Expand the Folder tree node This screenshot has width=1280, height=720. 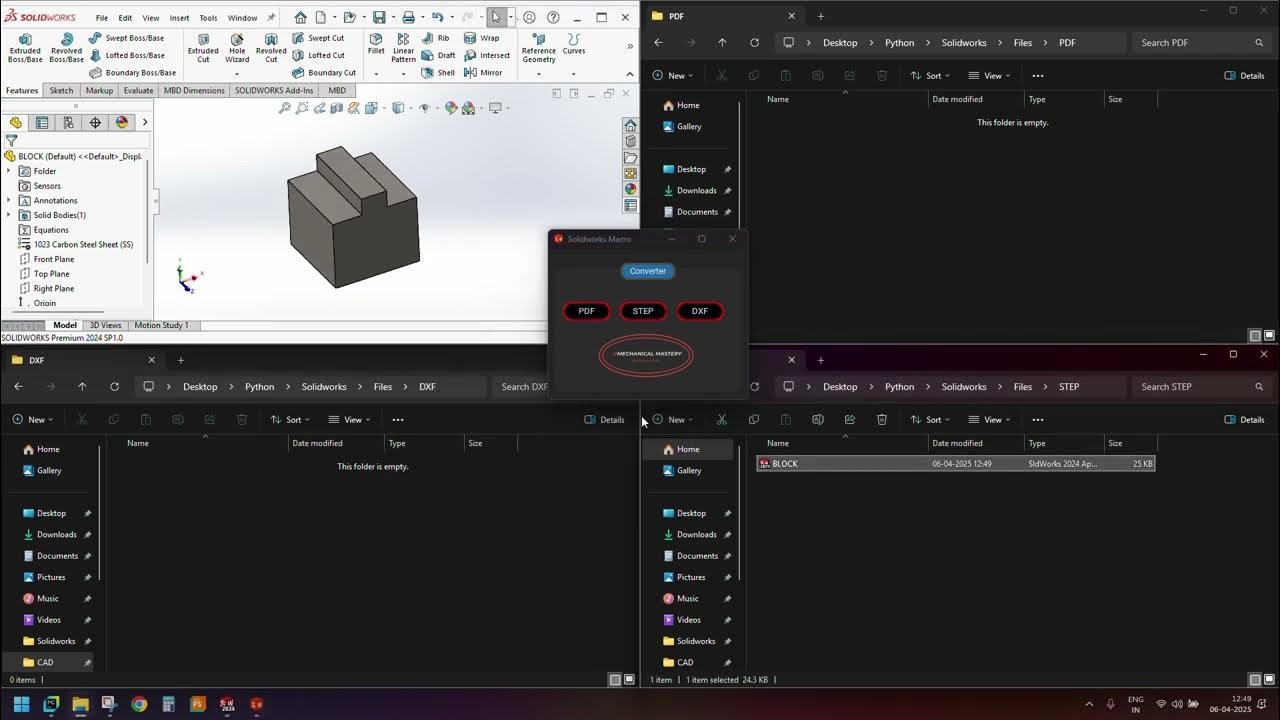pos(9,171)
